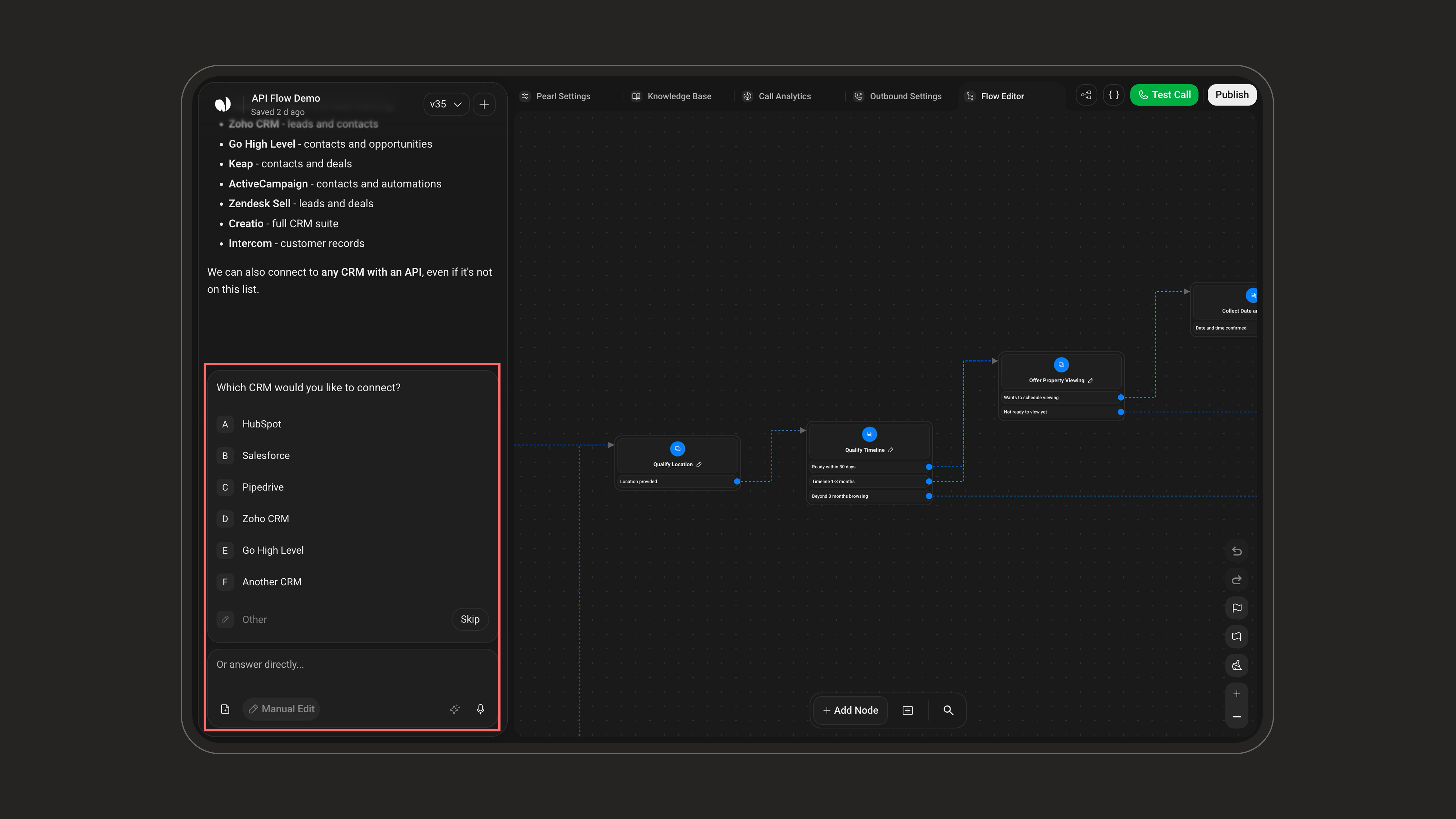The height and width of the screenshot is (819, 1456).
Task: Open the curly braces variables icon
Action: pos(1114,95)
